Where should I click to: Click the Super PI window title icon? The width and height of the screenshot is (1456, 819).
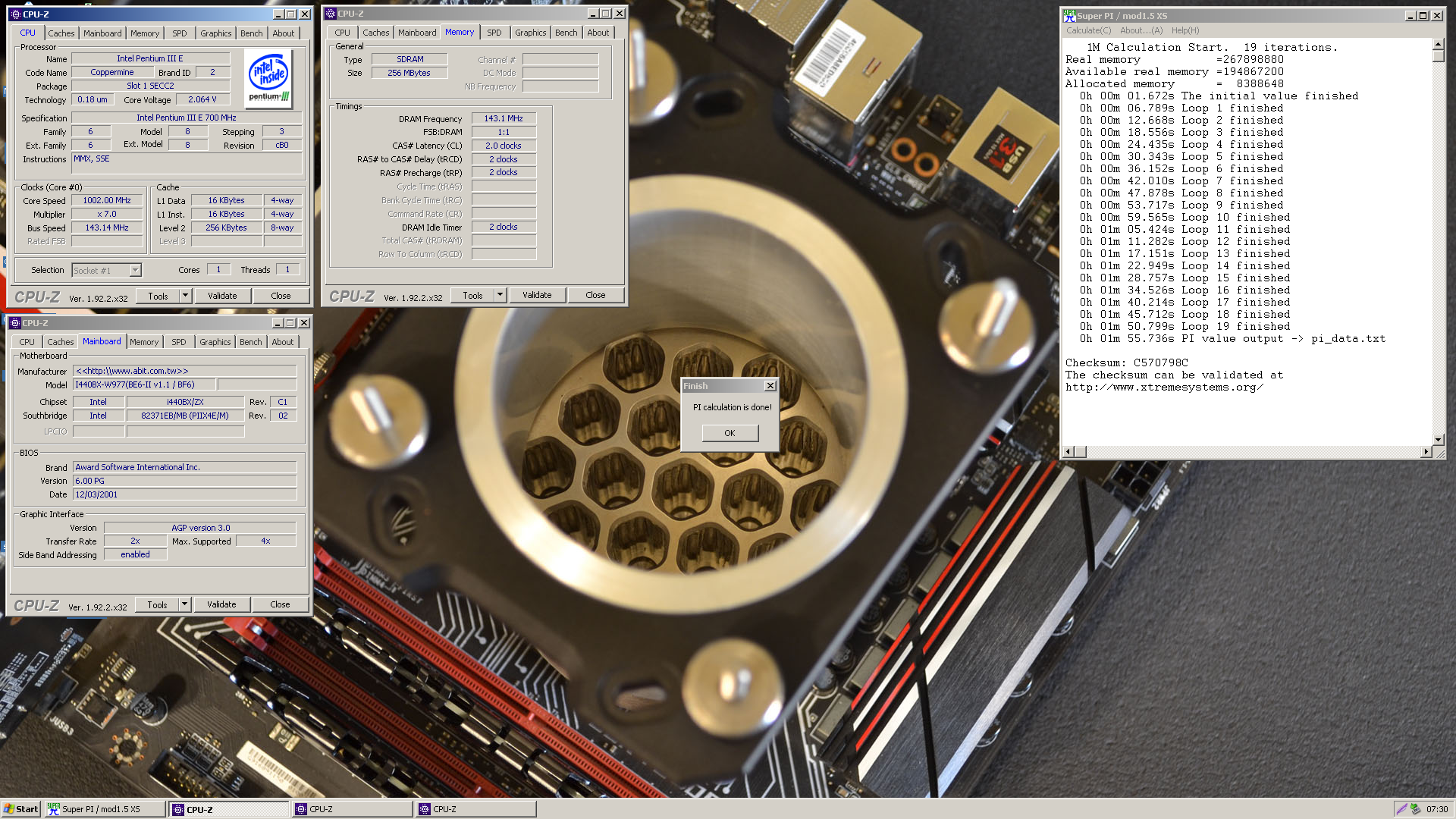(1069, 15)
